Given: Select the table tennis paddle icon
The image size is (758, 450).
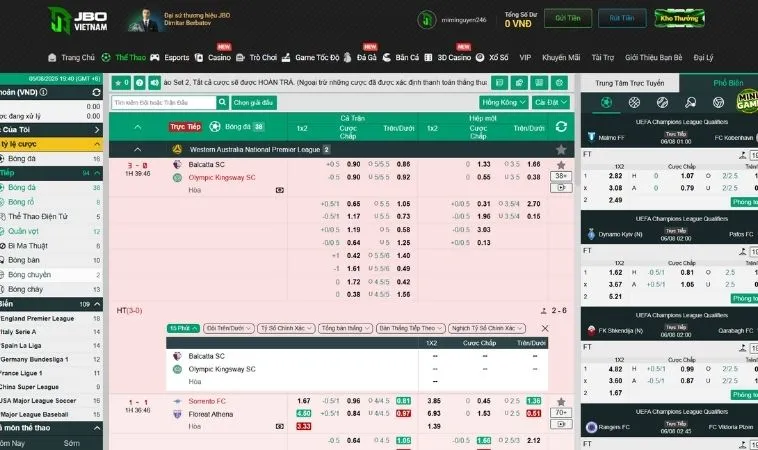Looking at the screenshot, I should [x=690, y=102].
